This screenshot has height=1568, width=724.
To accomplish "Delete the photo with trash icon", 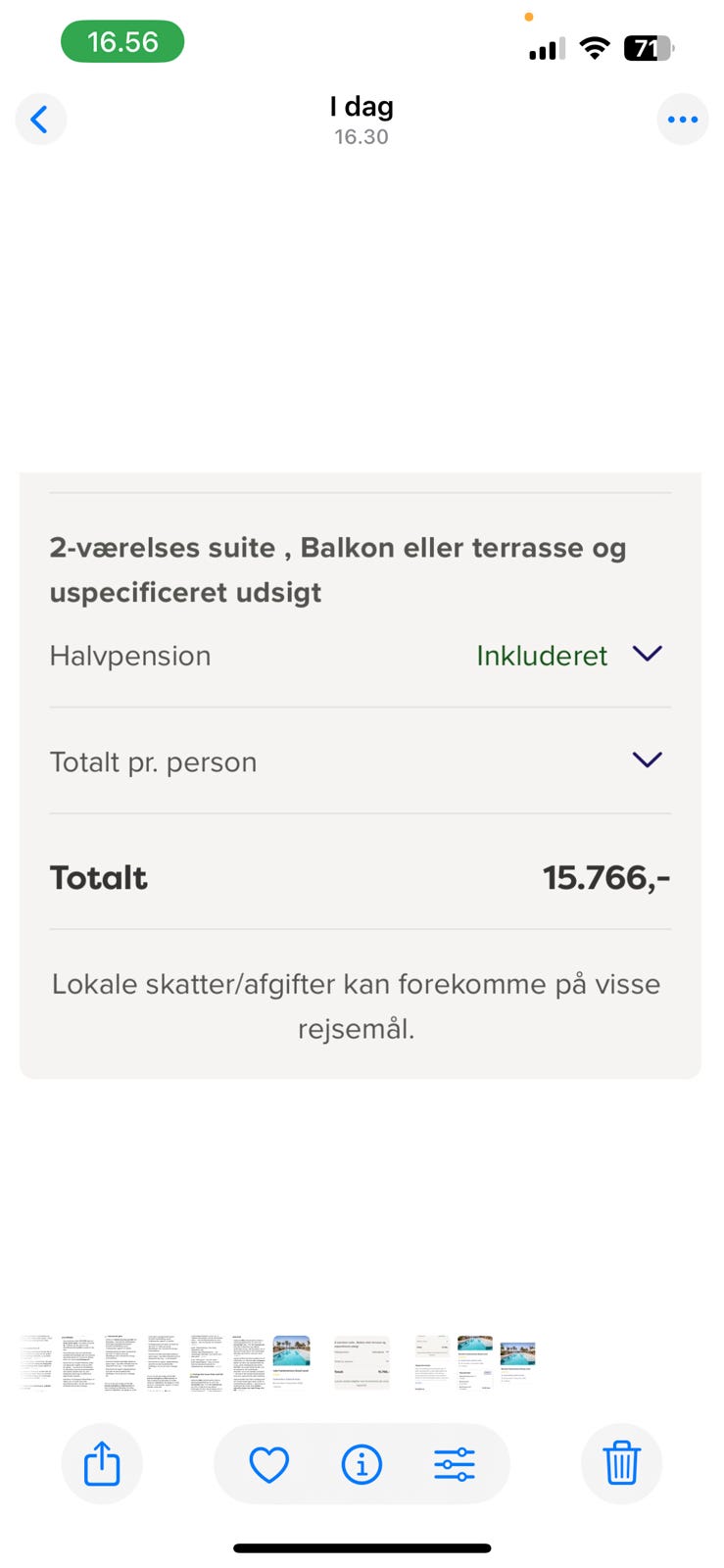I will click(621, 1464).
